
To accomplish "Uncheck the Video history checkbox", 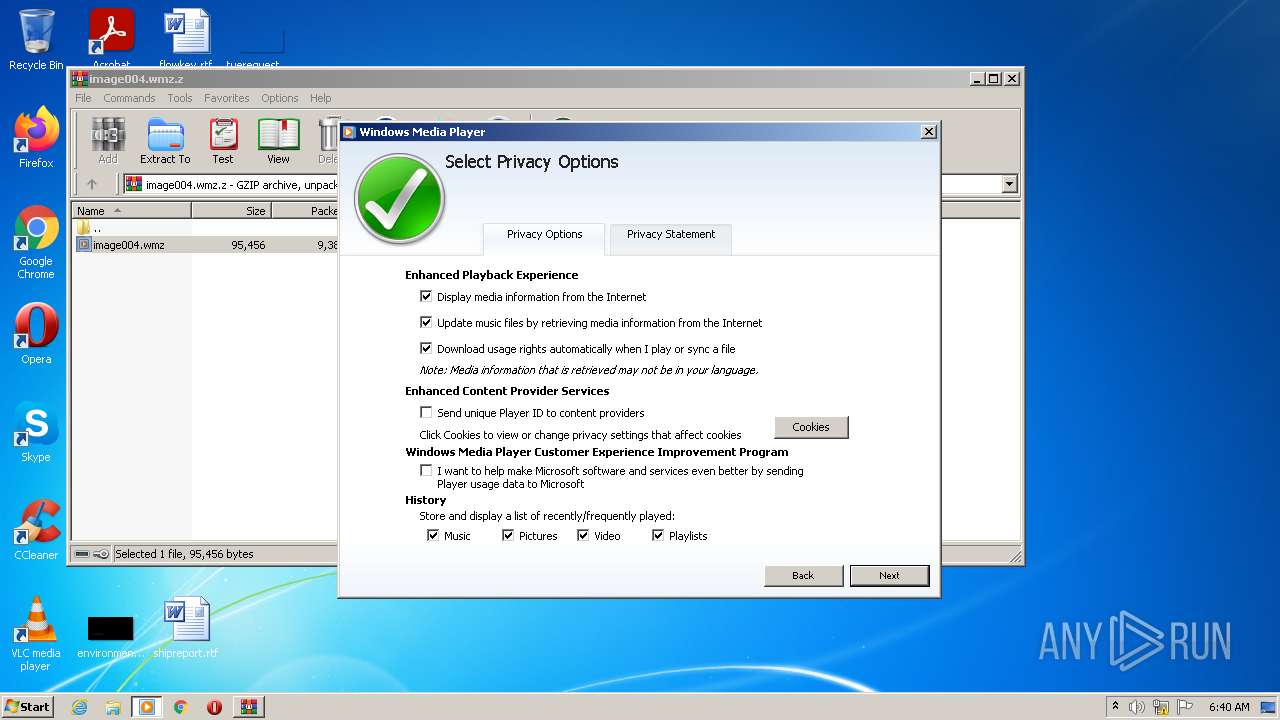I will click(x=583, y=536).
